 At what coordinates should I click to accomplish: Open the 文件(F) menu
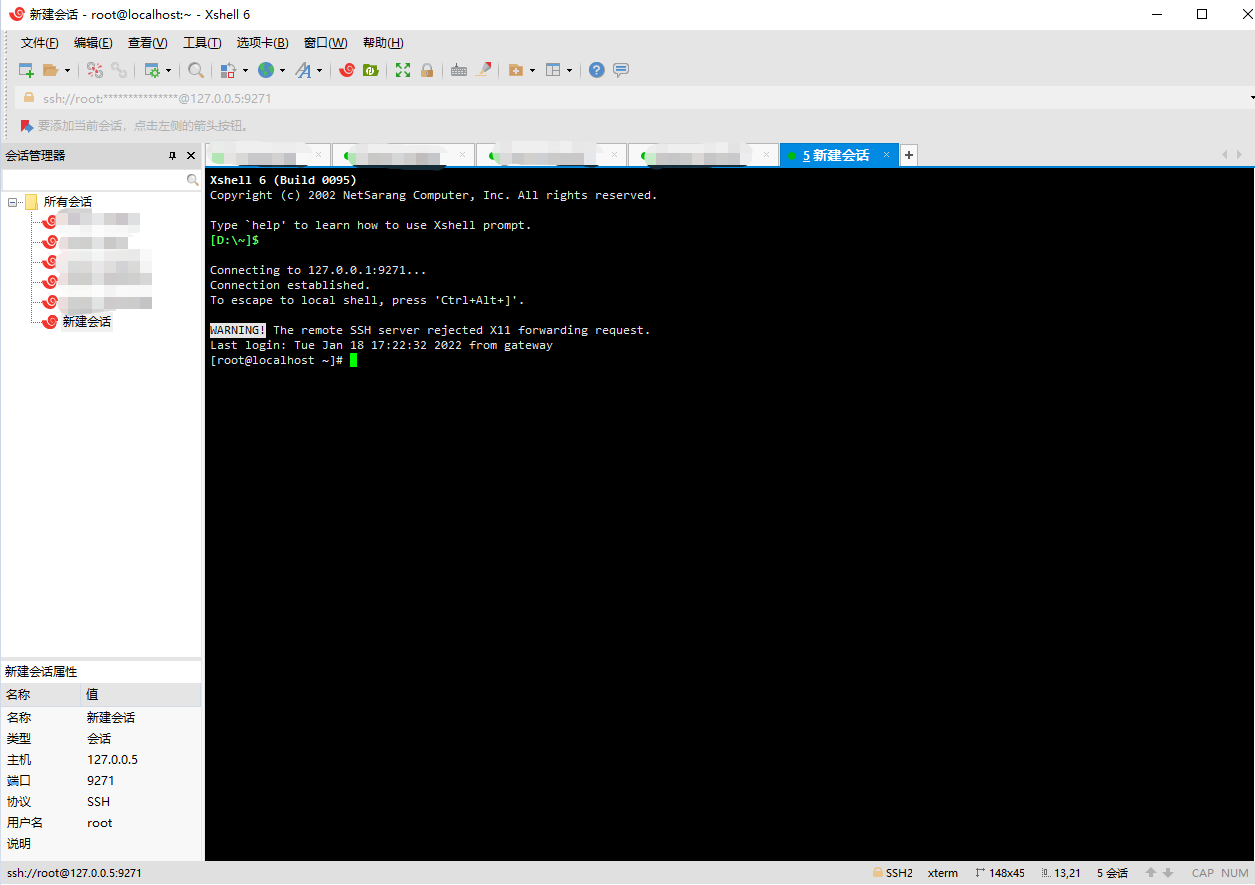pyautogui.click(x=40, y=43)
